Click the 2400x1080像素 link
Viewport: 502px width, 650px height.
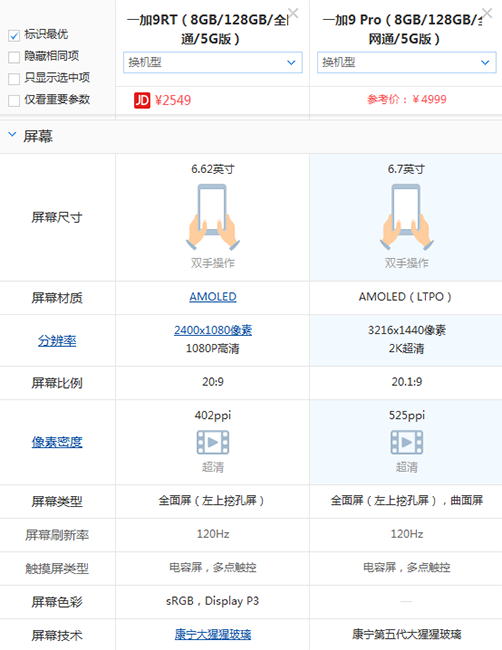[x=213, y=330]
